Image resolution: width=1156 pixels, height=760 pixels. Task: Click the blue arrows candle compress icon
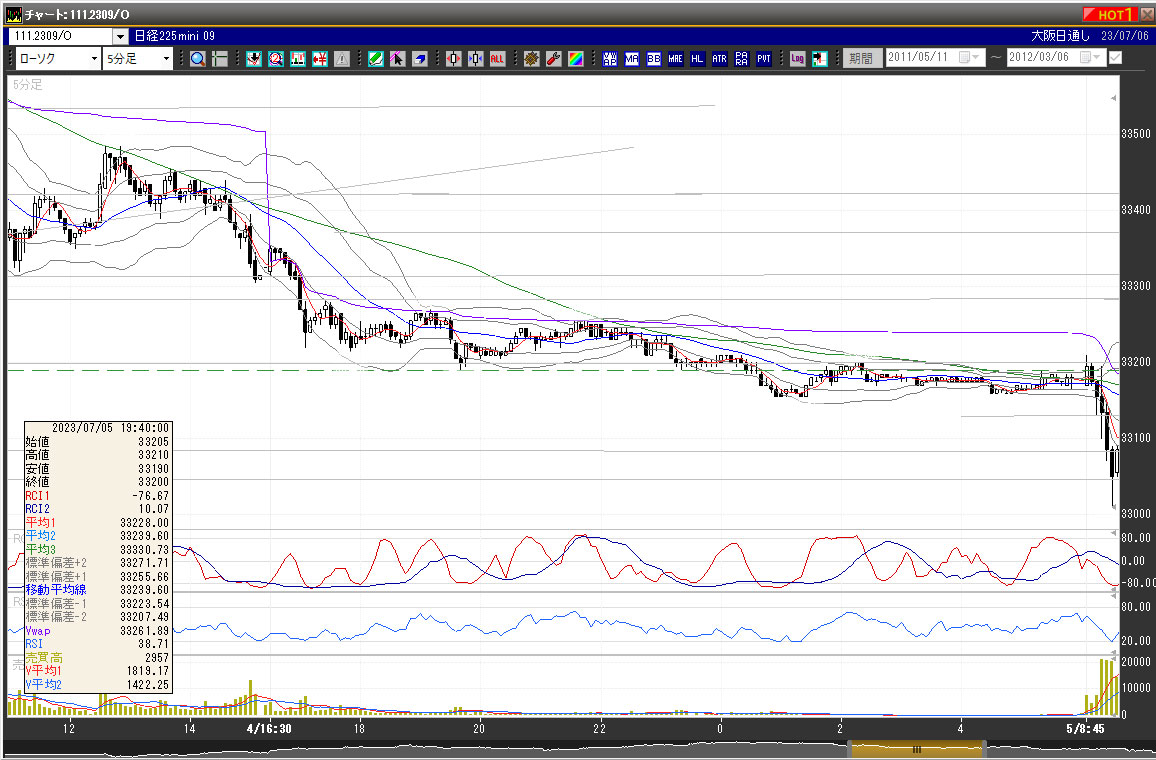(x=476, y=59)
